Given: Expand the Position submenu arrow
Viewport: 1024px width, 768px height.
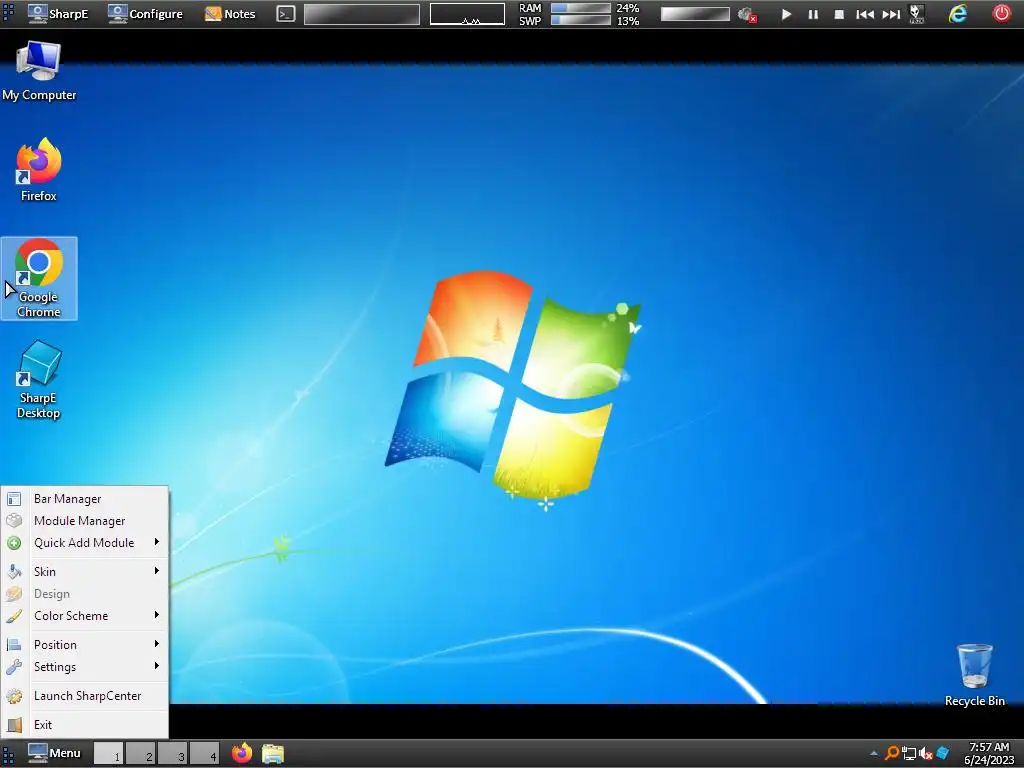Looking at the screenshot, I should [157, 644].
